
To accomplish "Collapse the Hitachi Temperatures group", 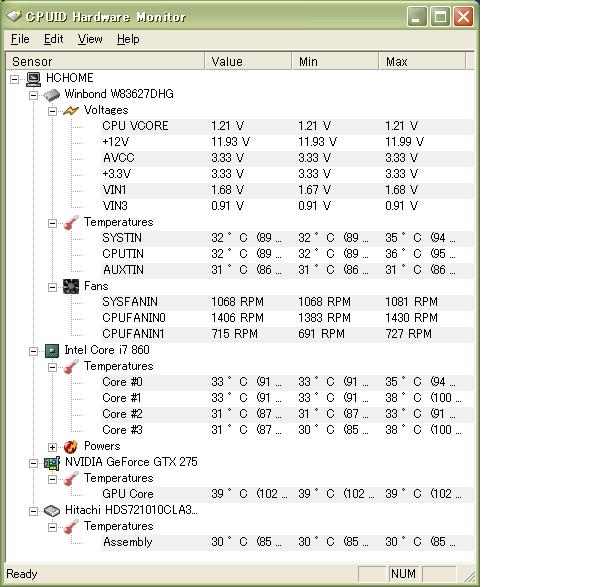I will pos(52,527).
